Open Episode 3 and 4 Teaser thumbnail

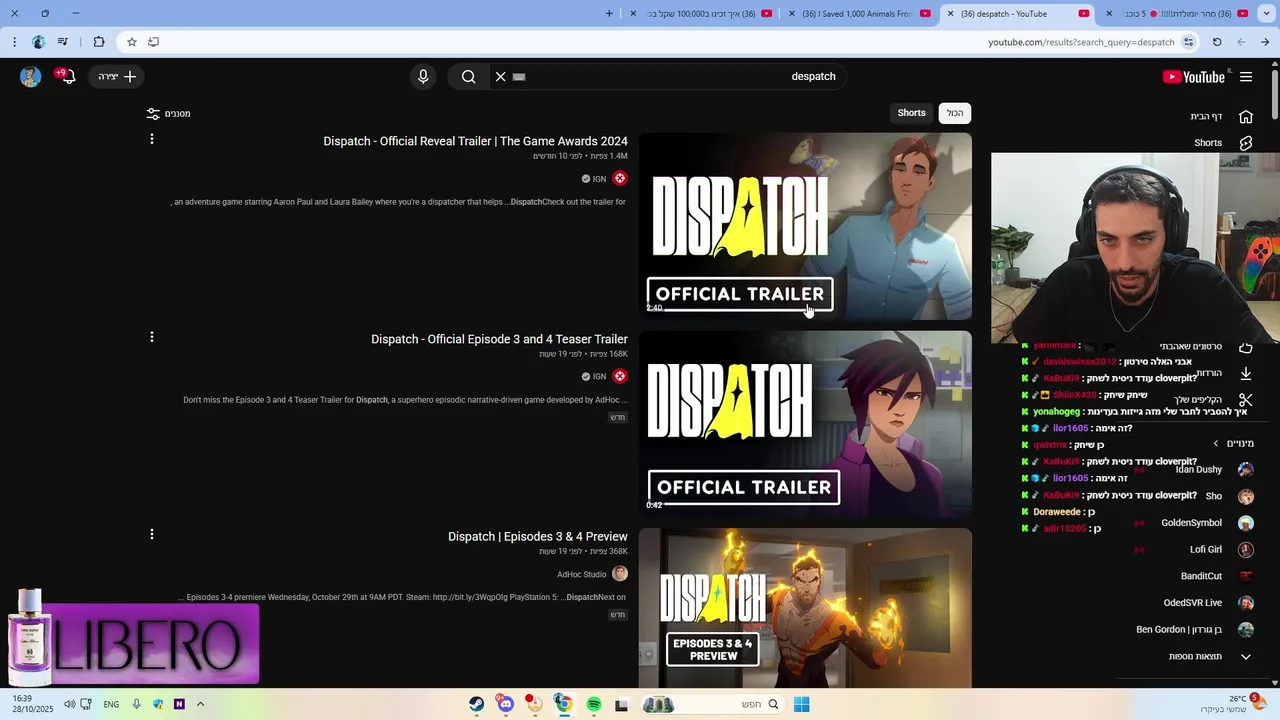coord(805,424)
